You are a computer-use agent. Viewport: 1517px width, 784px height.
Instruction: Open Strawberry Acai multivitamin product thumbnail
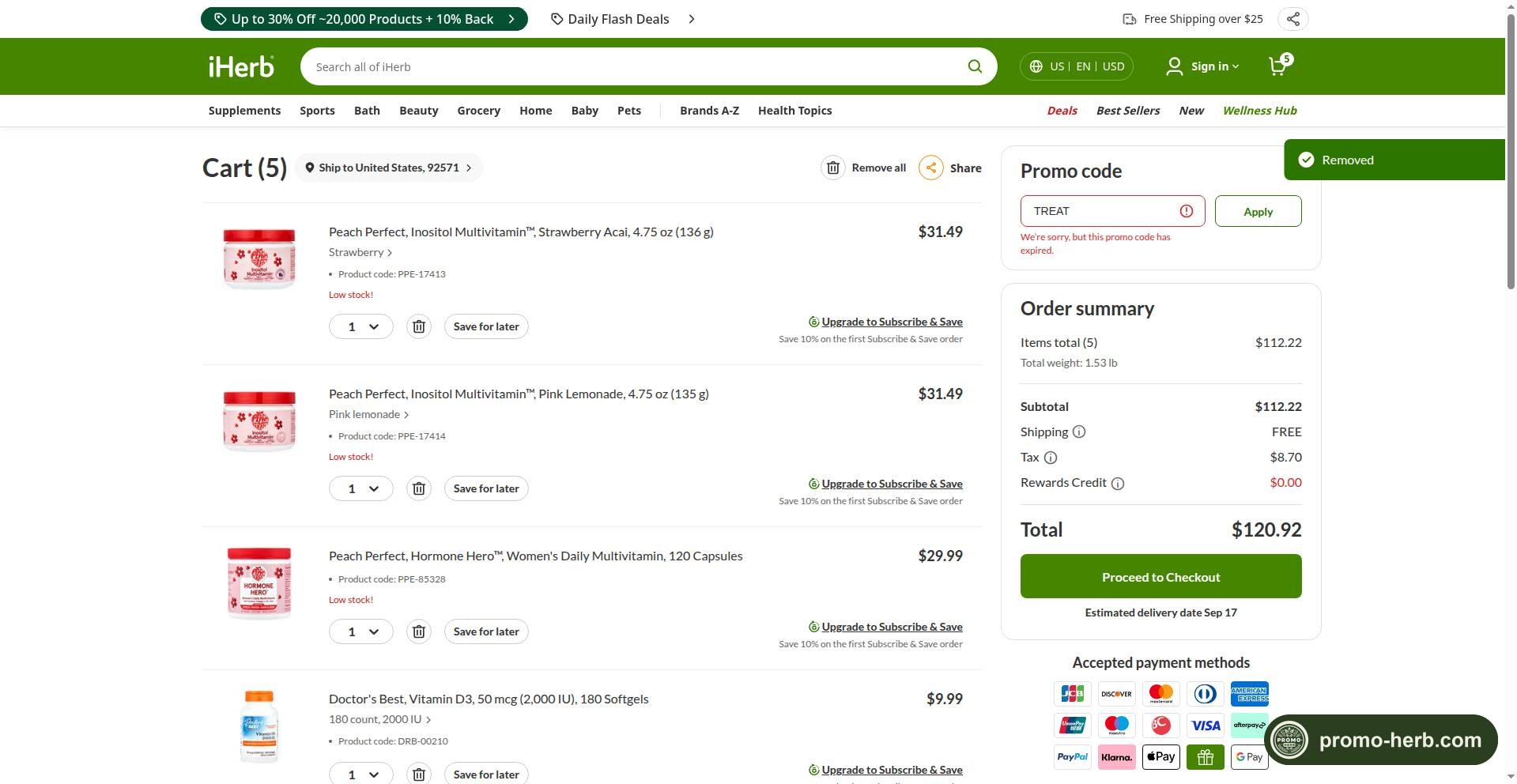tap(259, 258)
